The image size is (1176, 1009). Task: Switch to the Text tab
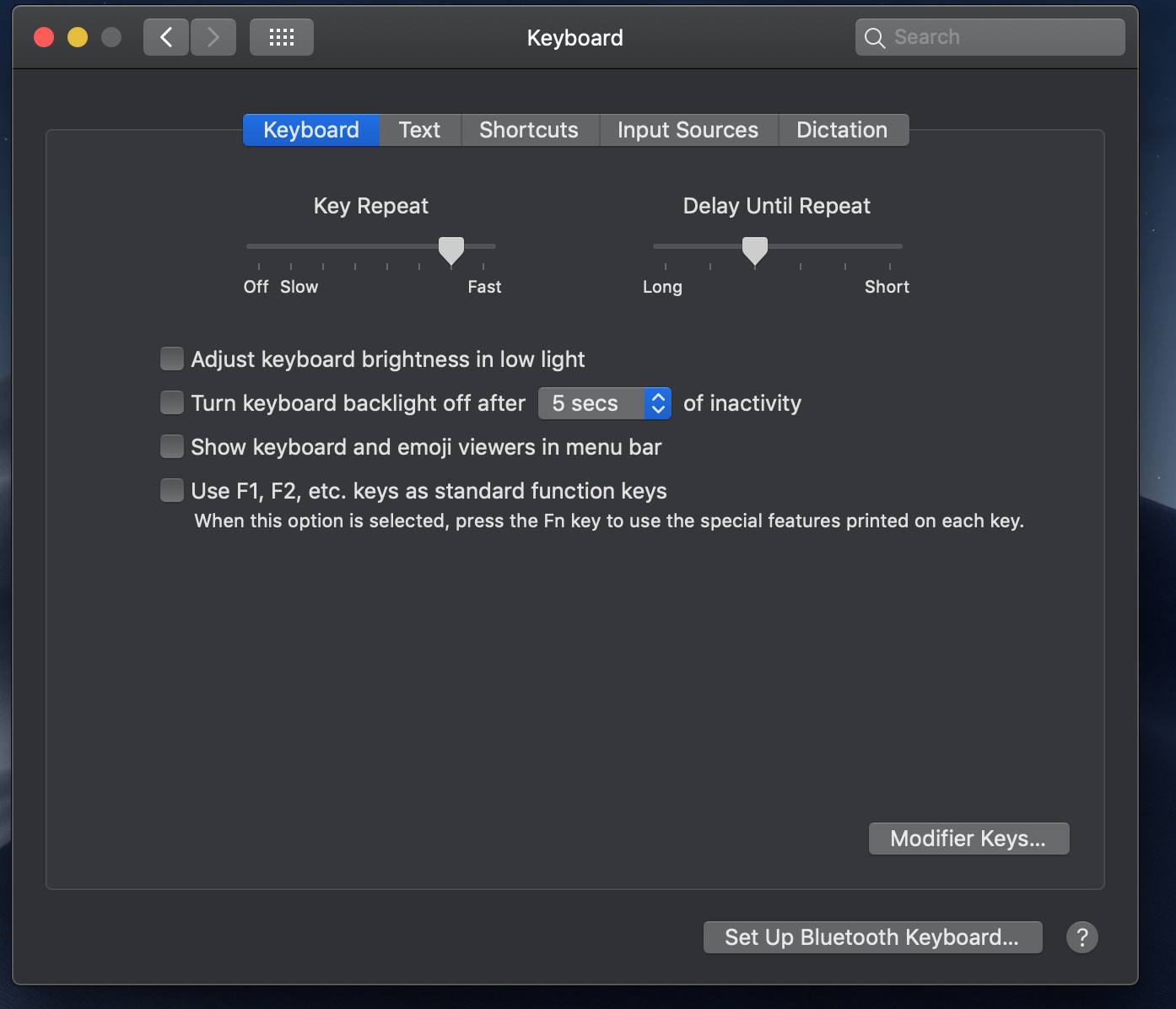[419, 130]
